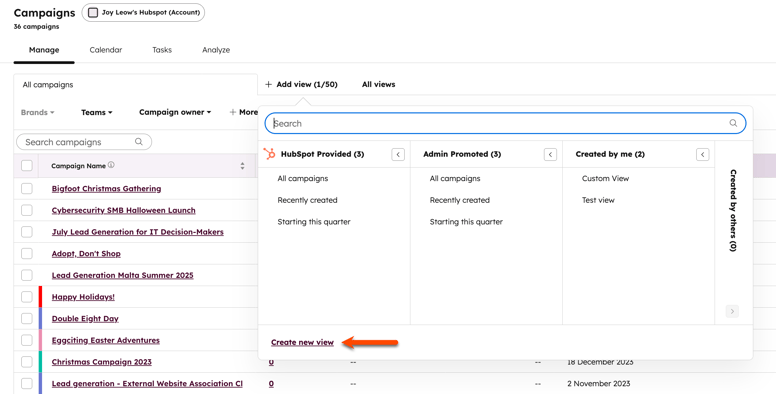Toggle the account checkbox for Joy Leow's Hubspot
This screenshot has width=776, height=394.
[93, 12]
